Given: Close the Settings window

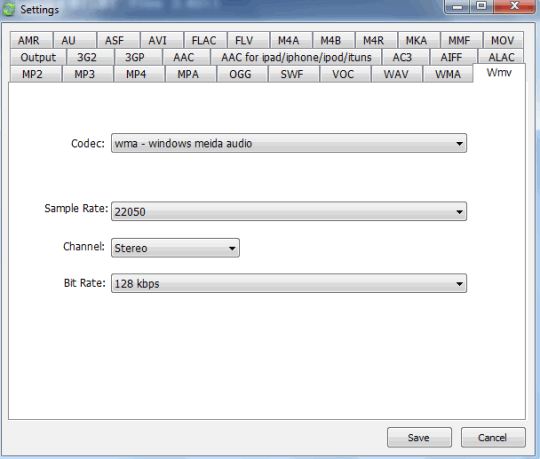Looking at the screenshot, I should [515, 6].
